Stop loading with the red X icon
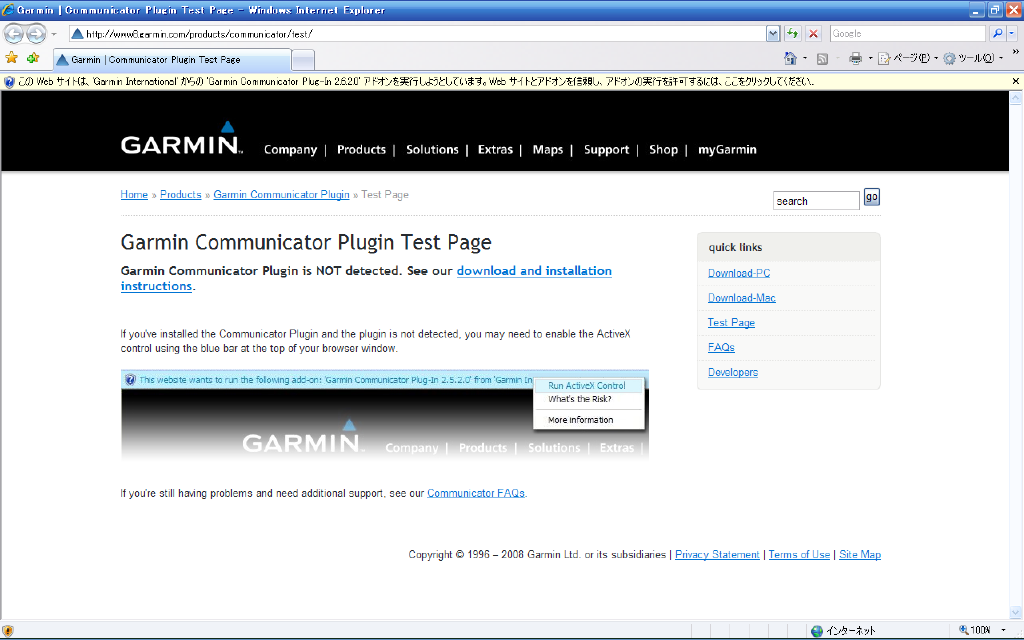The height and width of the screenshot is (640, 1024). point(813,34)
